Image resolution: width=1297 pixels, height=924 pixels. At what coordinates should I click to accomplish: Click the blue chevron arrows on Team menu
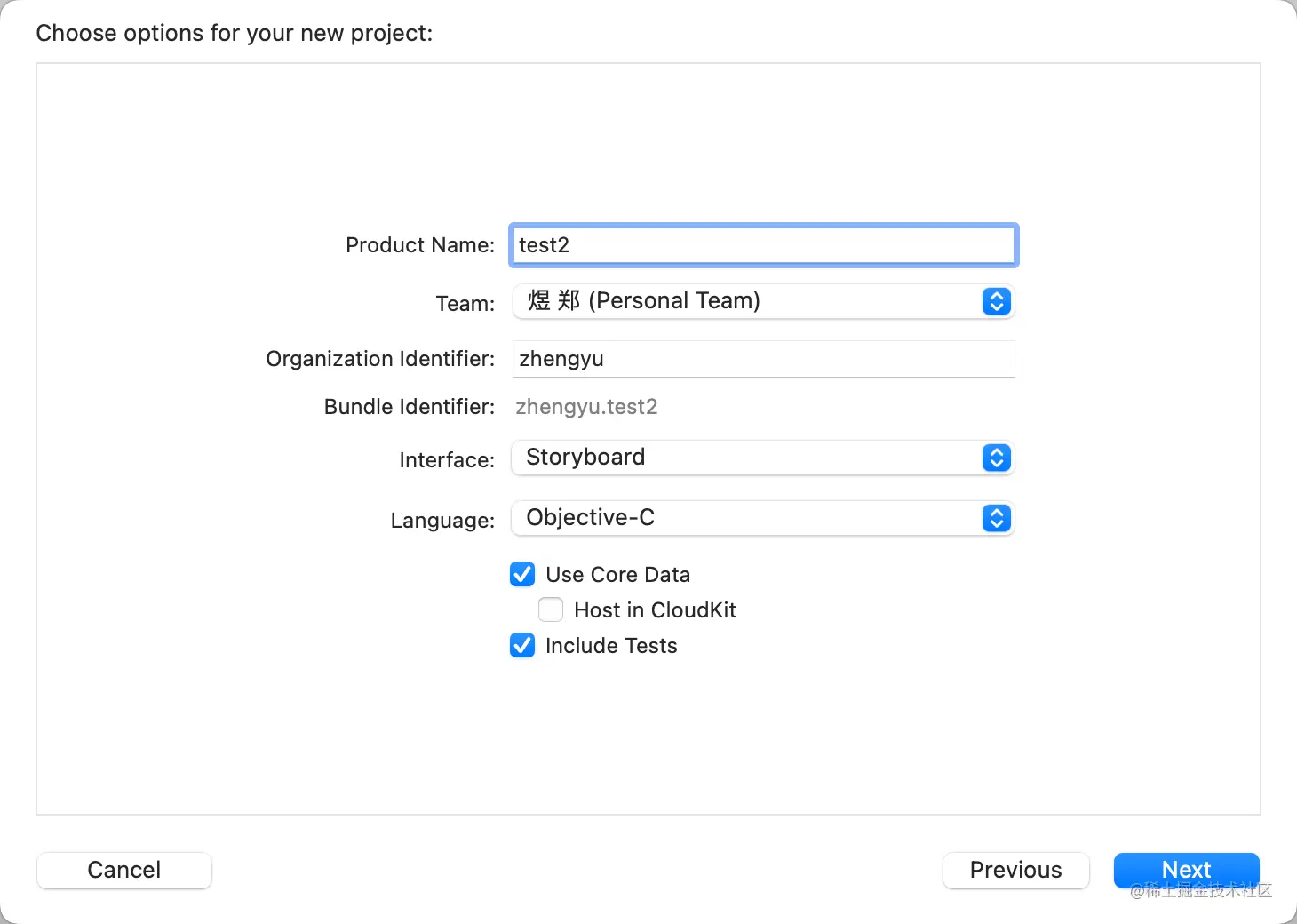pos(996,302)
